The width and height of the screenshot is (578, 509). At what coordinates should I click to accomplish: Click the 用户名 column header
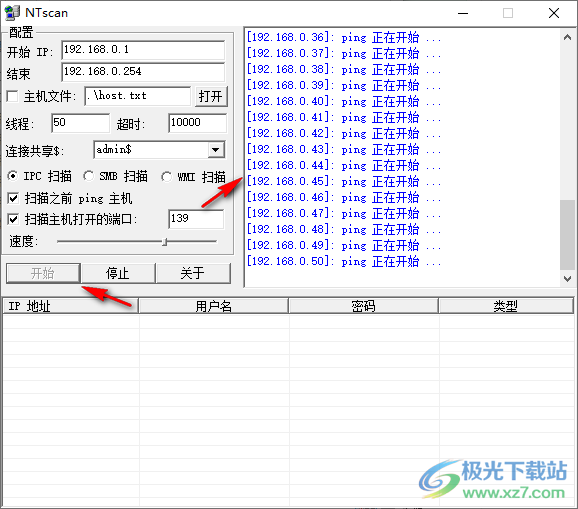point(214,306)
